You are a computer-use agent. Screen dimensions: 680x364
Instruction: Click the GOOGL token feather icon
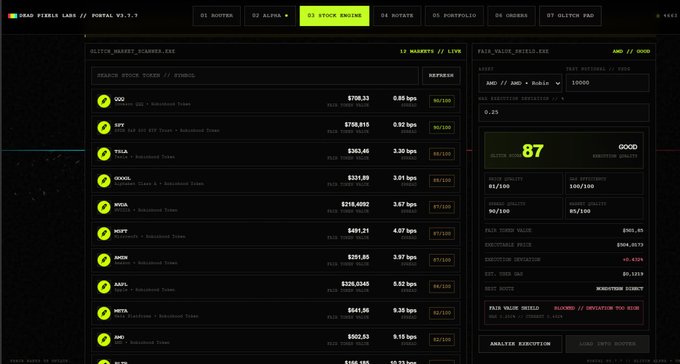[x=104, y=181]
